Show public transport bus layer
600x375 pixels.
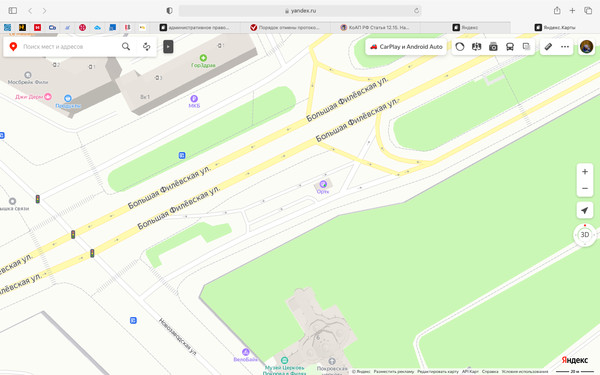(x=510, y=47)
